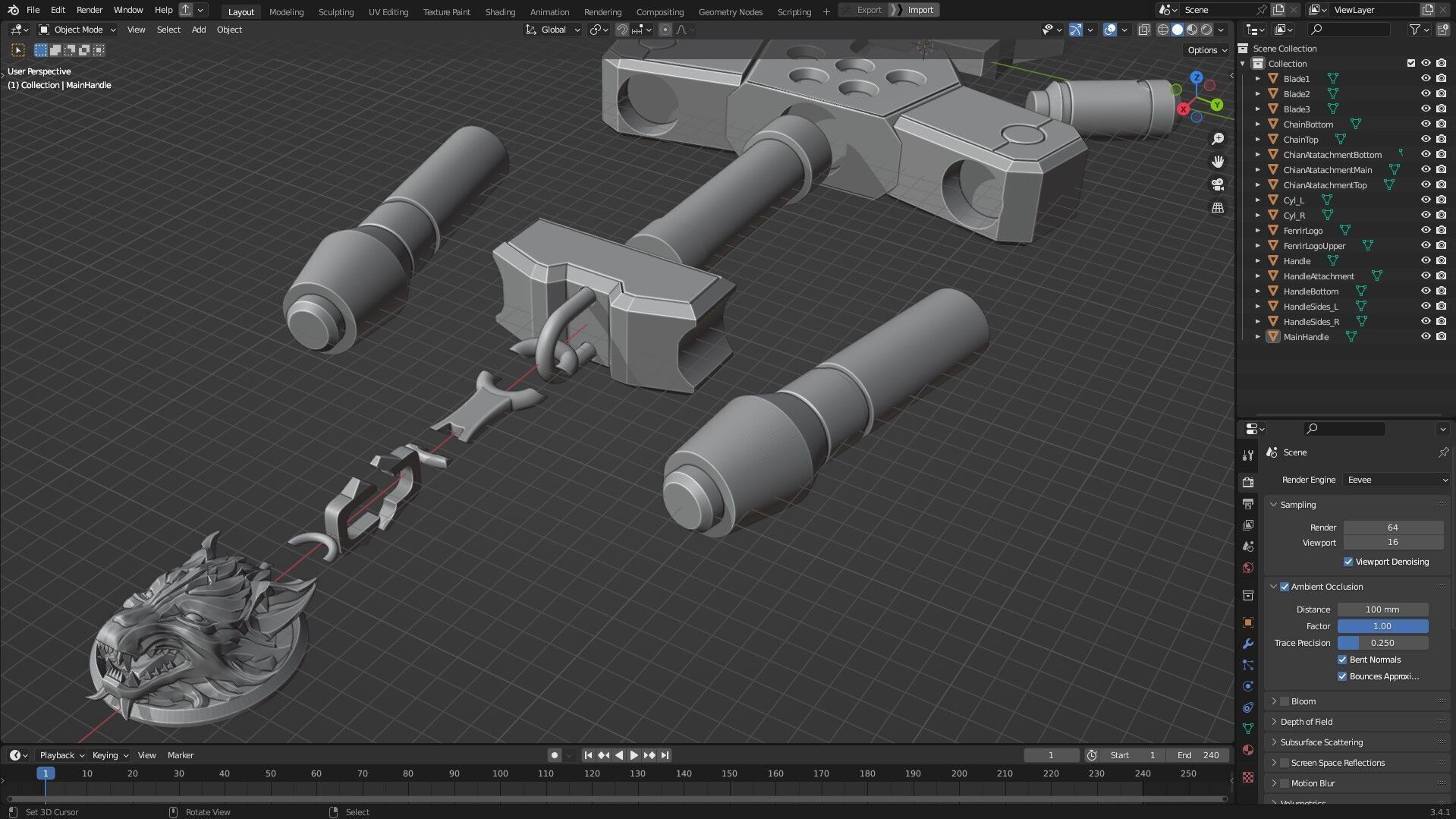The width and height of the screenshot is (1456, 819).
Task: Click the pan view hand icon
Action: tap(1218, 162)
